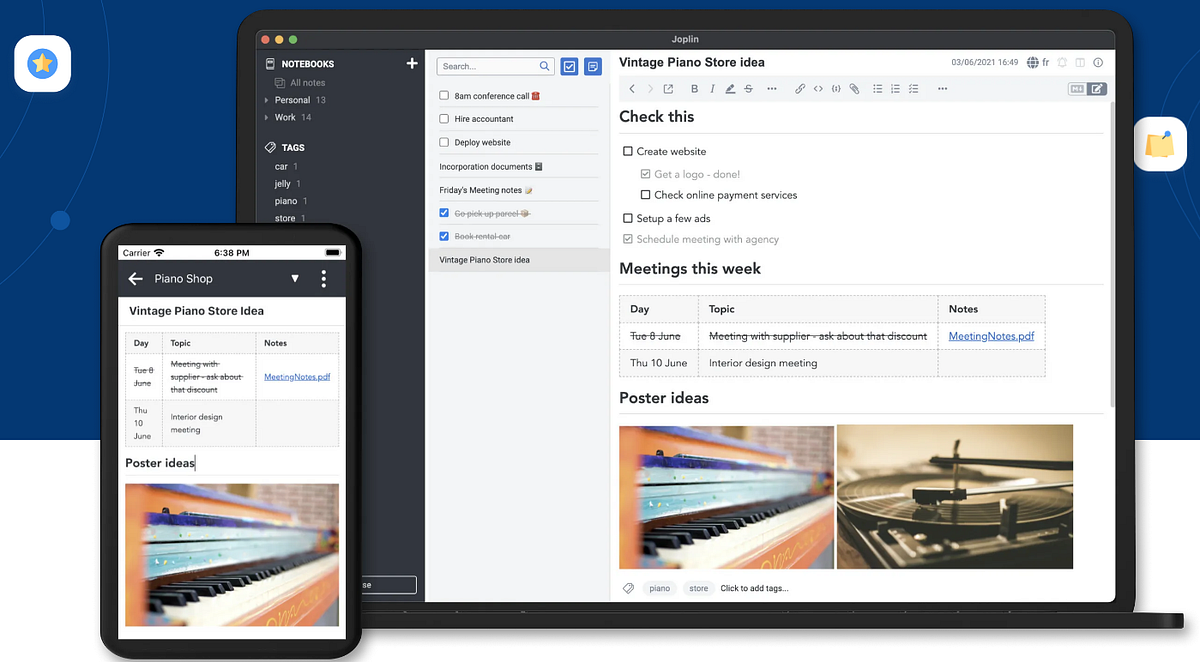Open the three-dot menu on the phone

(324, 279)
